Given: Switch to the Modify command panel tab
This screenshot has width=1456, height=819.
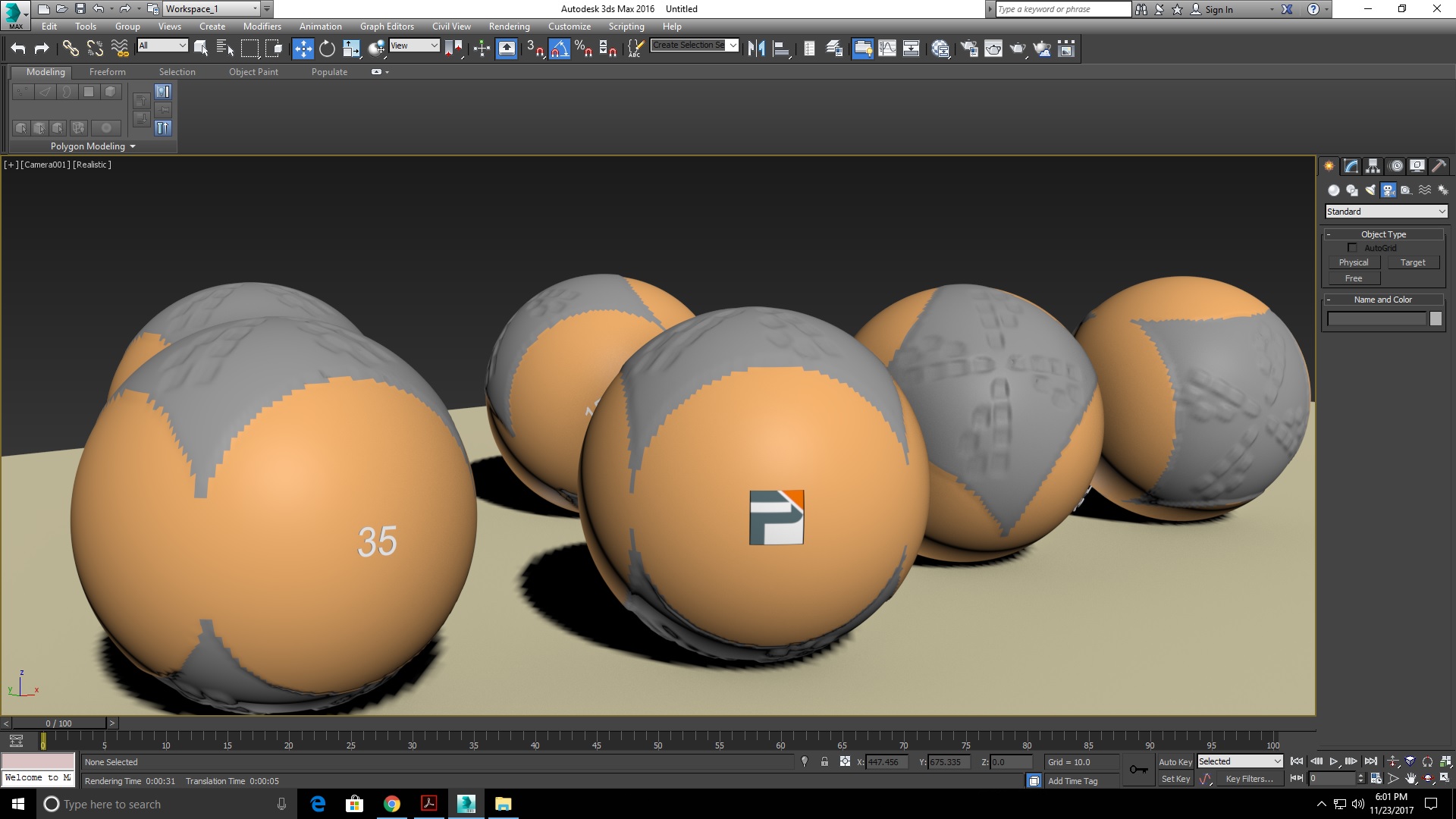Looking at the screenshot, I should click(1351, 166).
